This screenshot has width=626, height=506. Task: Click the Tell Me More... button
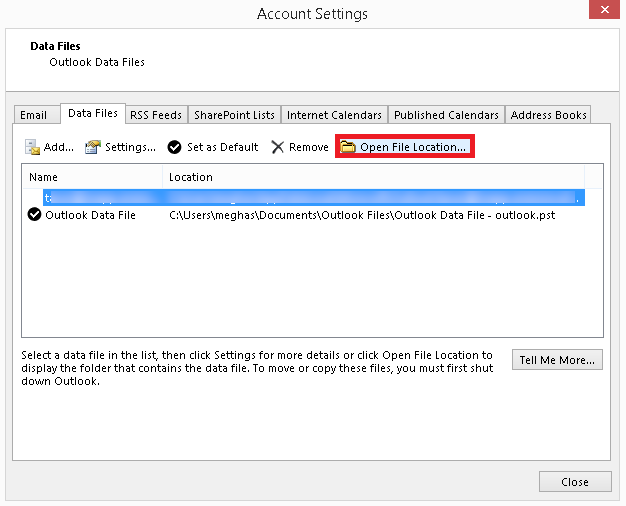(557, 360)
